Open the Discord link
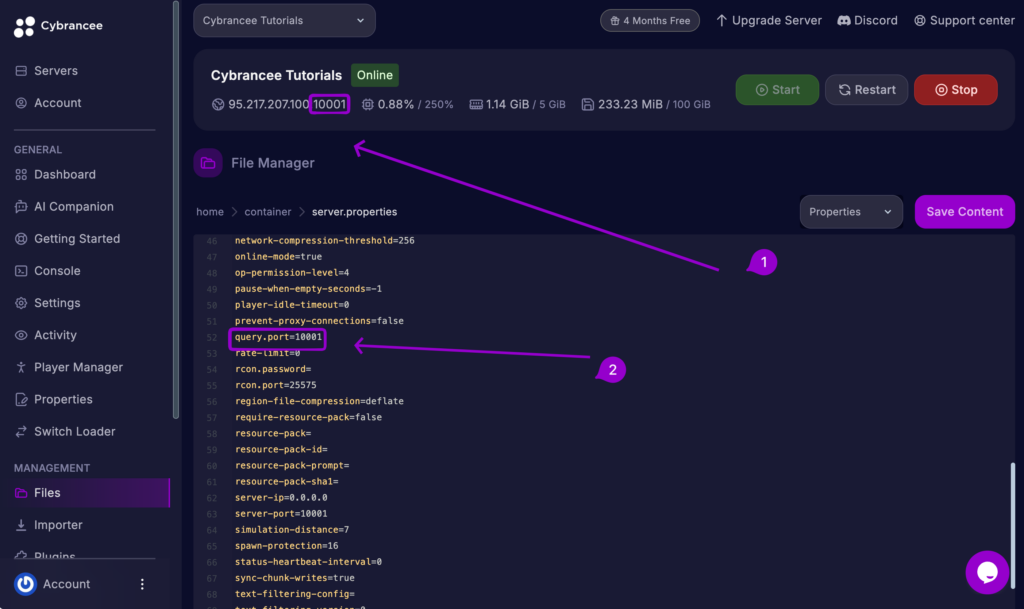The image size is (1024, 609). coord(867,21)
